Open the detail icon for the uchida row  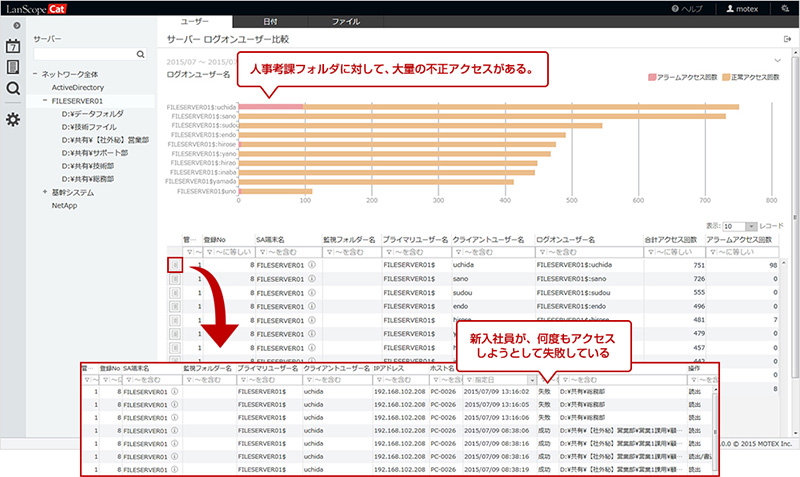(174, 265)
